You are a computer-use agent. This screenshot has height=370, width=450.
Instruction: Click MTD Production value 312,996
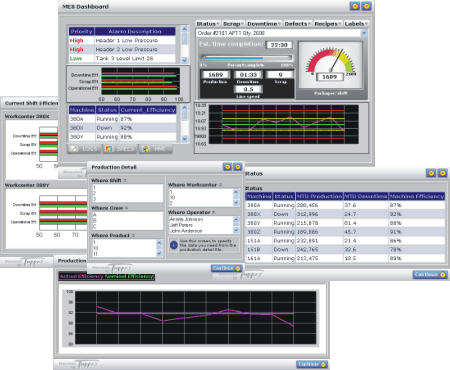307,214
